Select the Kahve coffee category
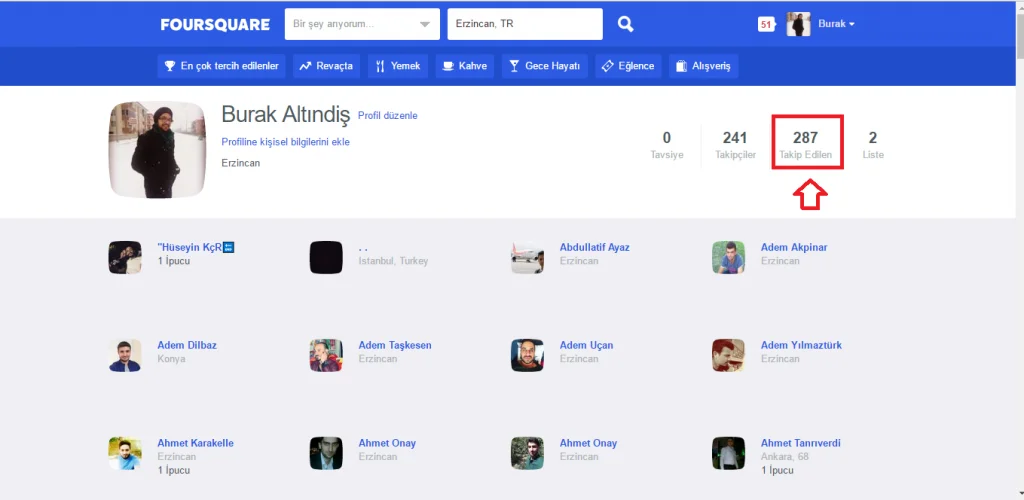The height and width of the screenshot is (500, 1024). pyautogui.click(x=465, y=66)
